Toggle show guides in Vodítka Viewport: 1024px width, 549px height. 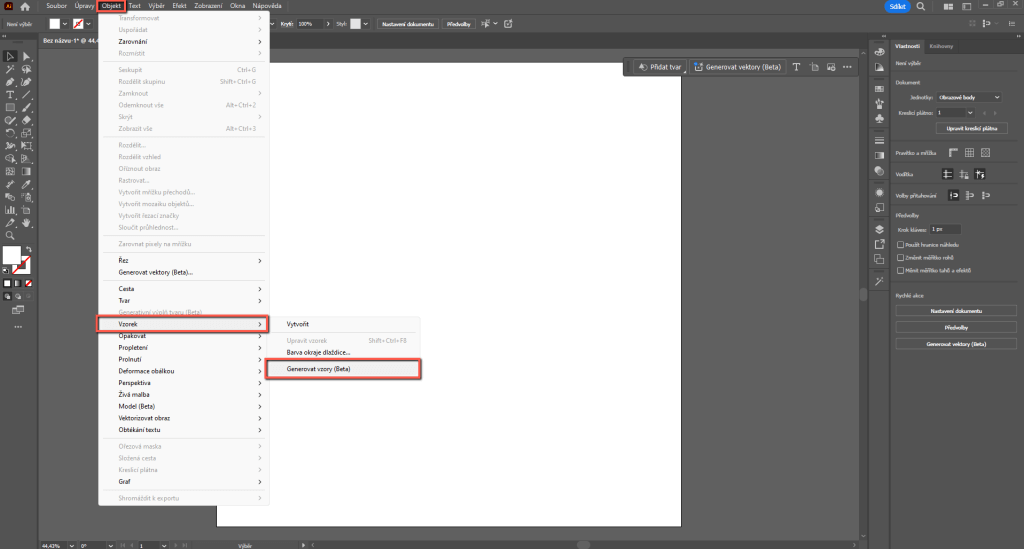[948, 174]
